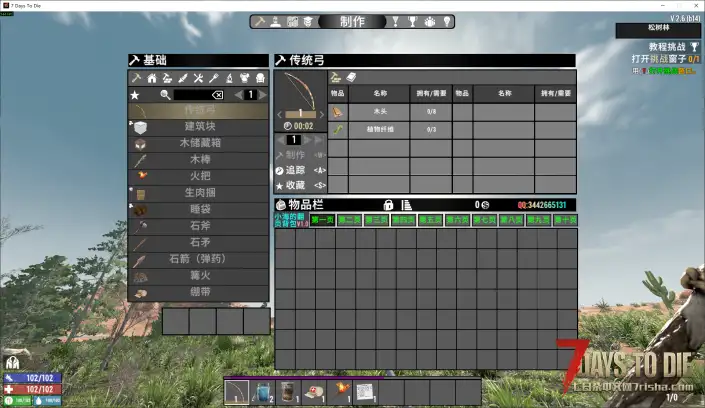Clear the recipe search text
Screen dimensions: 705x408
click(x=218, y=95)
